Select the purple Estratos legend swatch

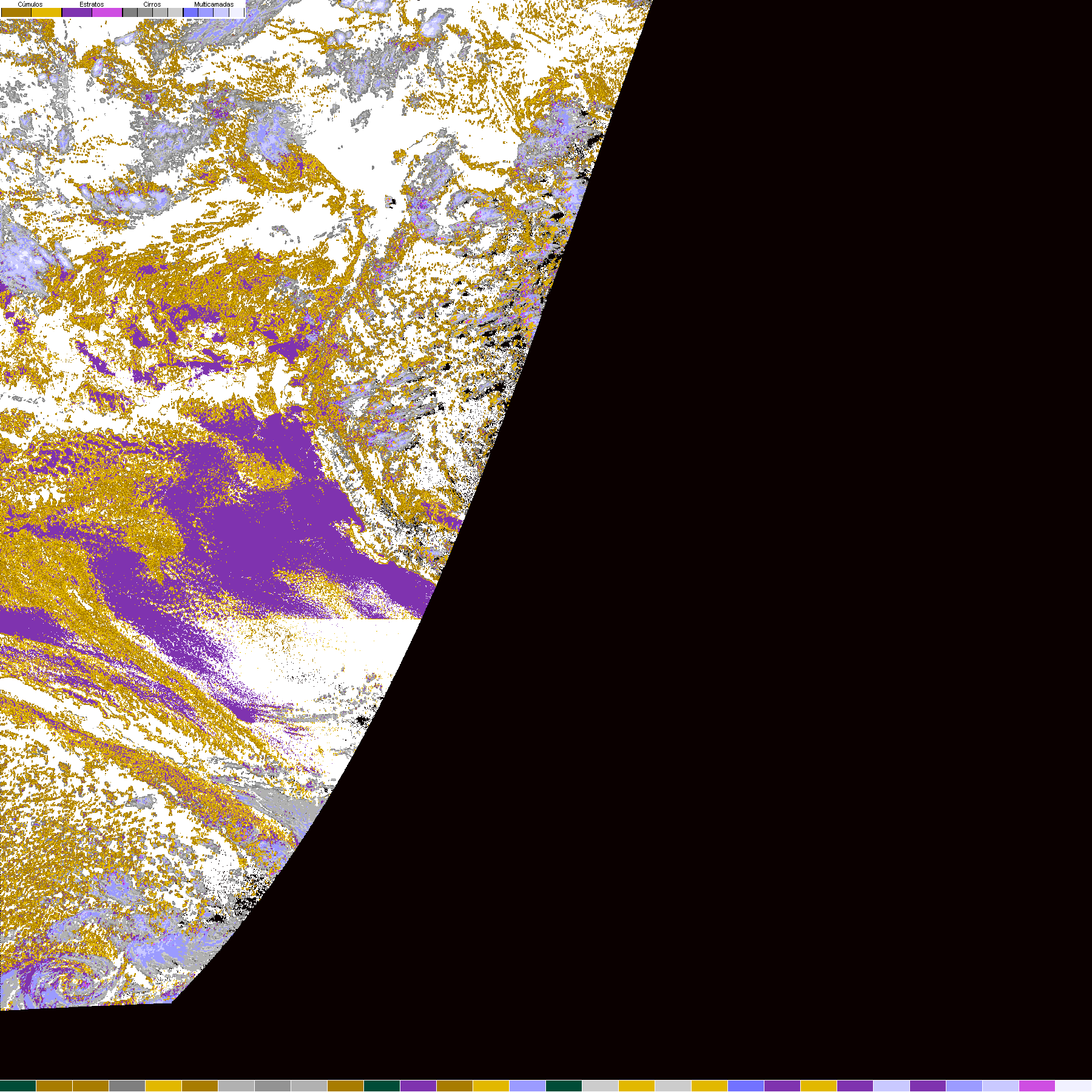[x=77, y=12]
